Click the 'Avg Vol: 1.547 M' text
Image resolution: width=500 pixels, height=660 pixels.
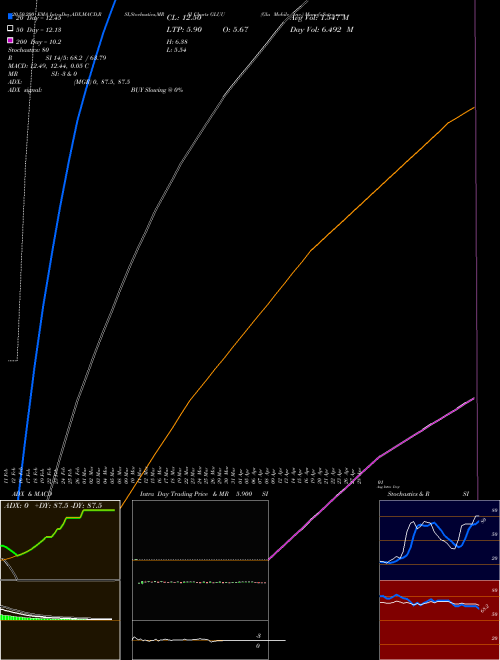point(319,18)
